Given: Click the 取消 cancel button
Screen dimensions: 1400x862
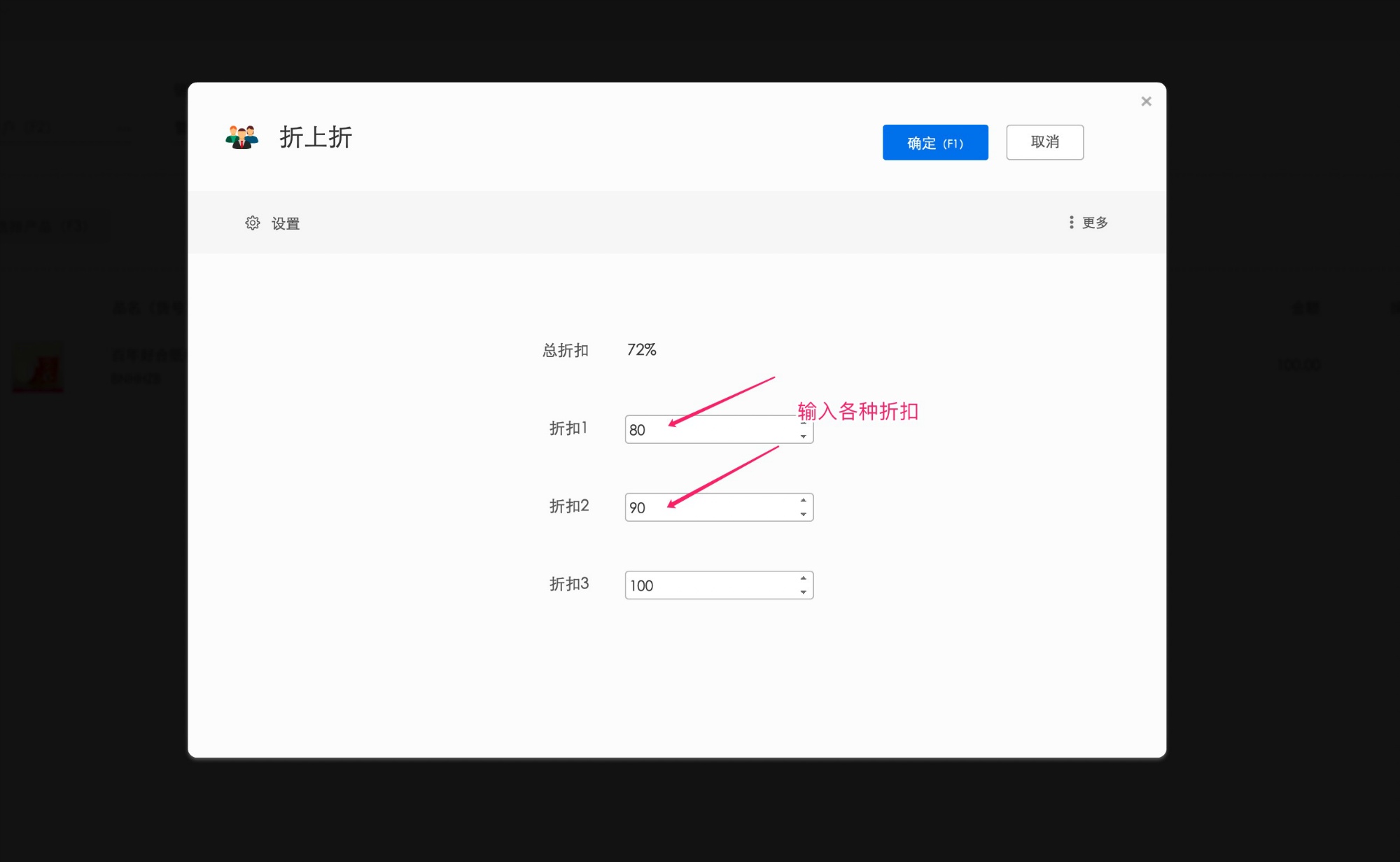Looking at the screenshot, I should pyautogui.click(x=1045, y=142).
